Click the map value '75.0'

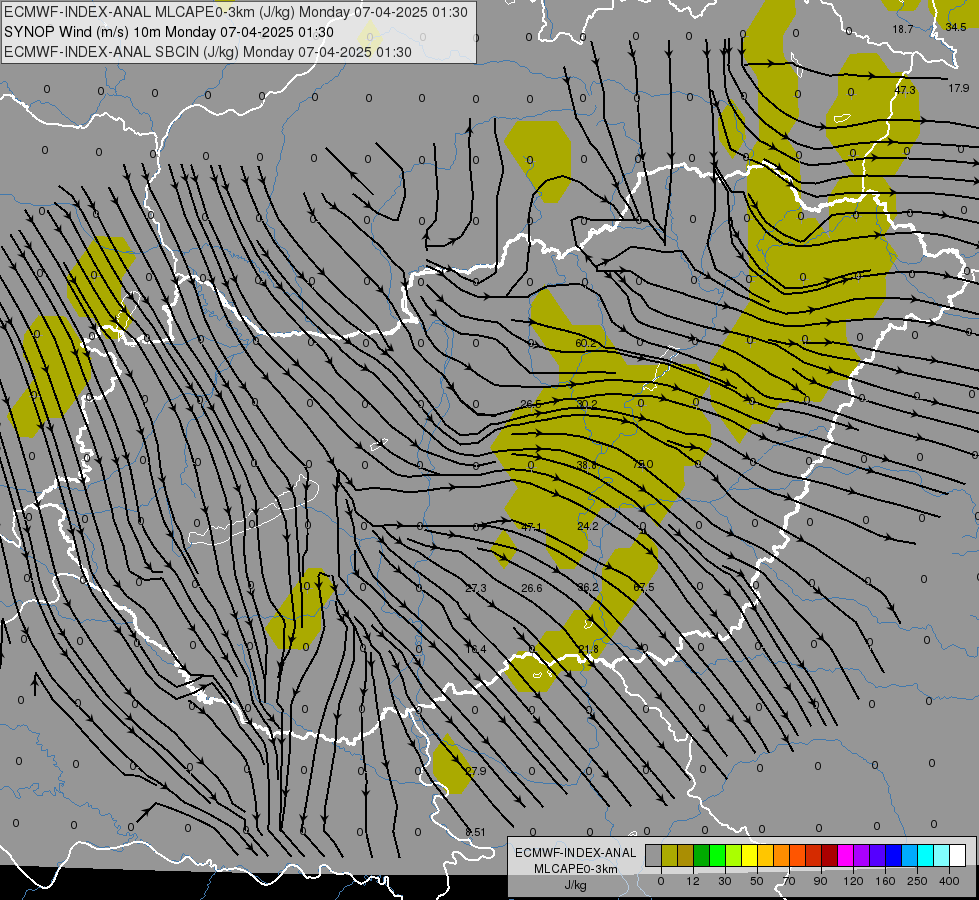pyautogui.click(x=643, y=464)
